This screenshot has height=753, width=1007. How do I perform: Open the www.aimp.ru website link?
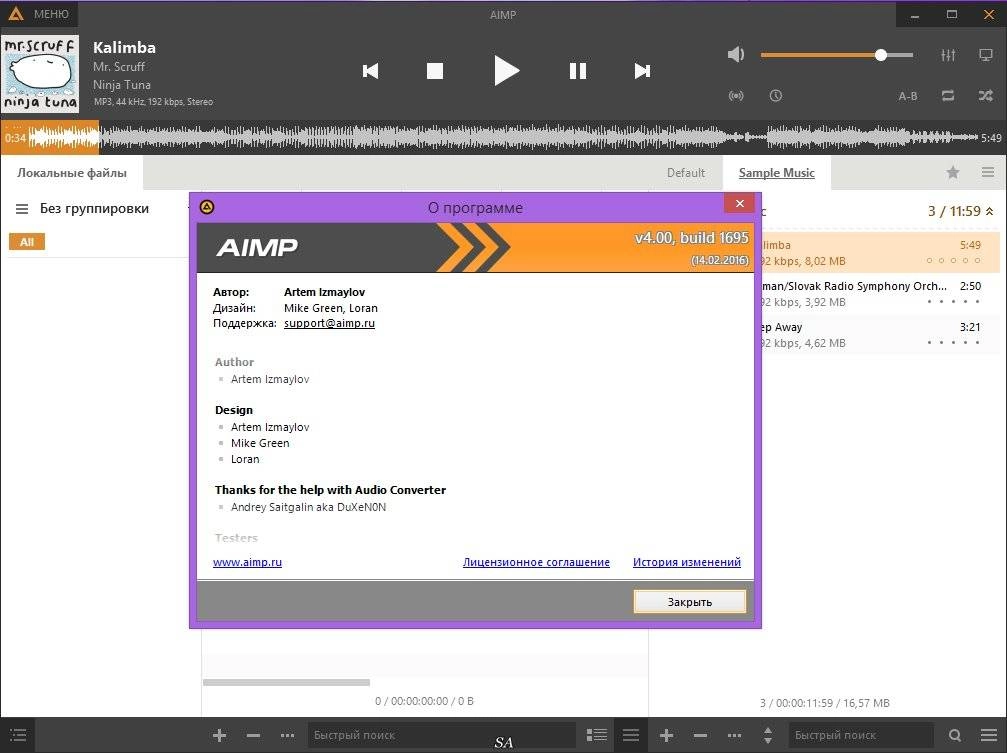tap(247, 562)
